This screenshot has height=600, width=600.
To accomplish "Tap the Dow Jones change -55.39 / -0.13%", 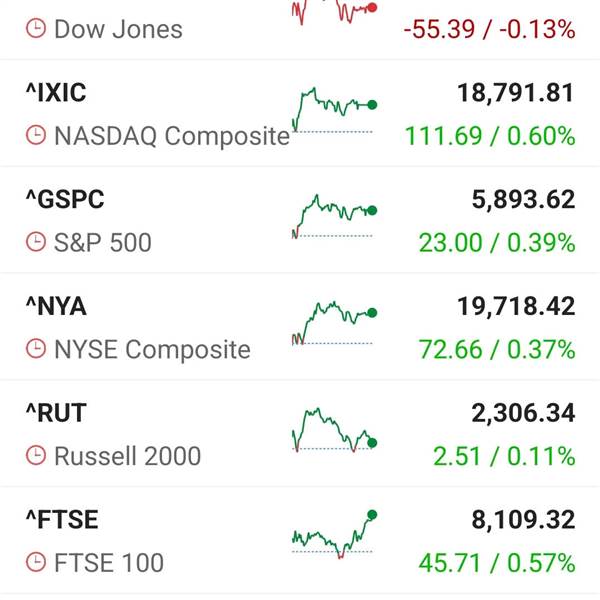I will [489, 29].
